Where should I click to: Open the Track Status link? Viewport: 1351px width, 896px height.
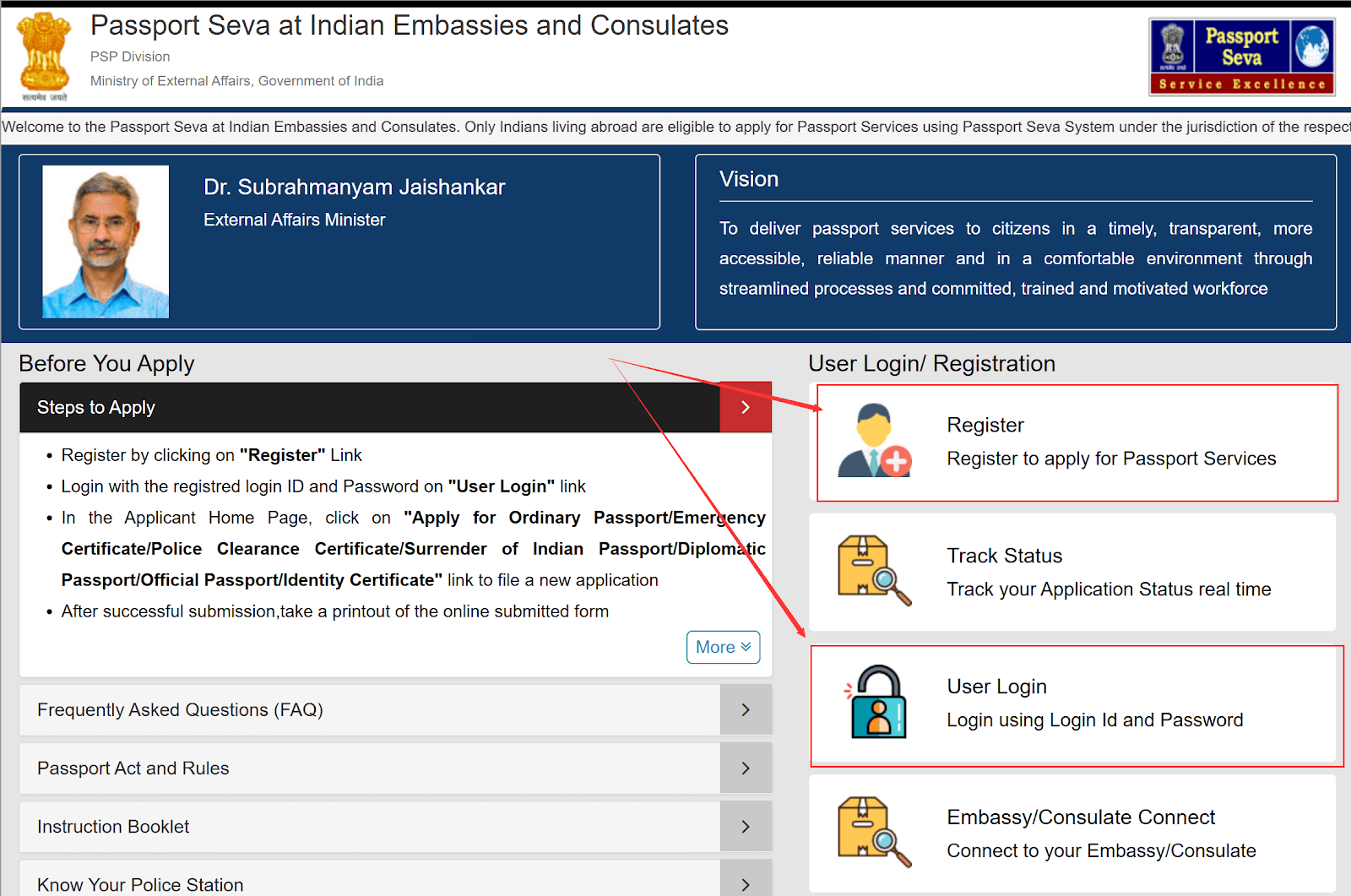click(x=1005, y=556)
